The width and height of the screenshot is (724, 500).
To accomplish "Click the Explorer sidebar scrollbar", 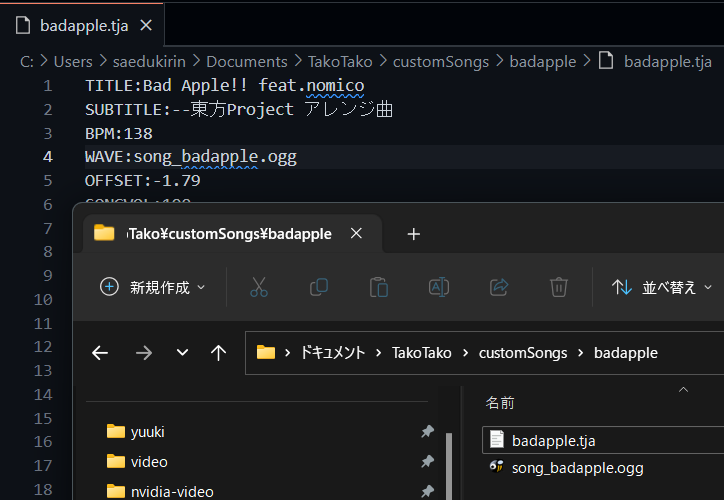I will (449, 466).
